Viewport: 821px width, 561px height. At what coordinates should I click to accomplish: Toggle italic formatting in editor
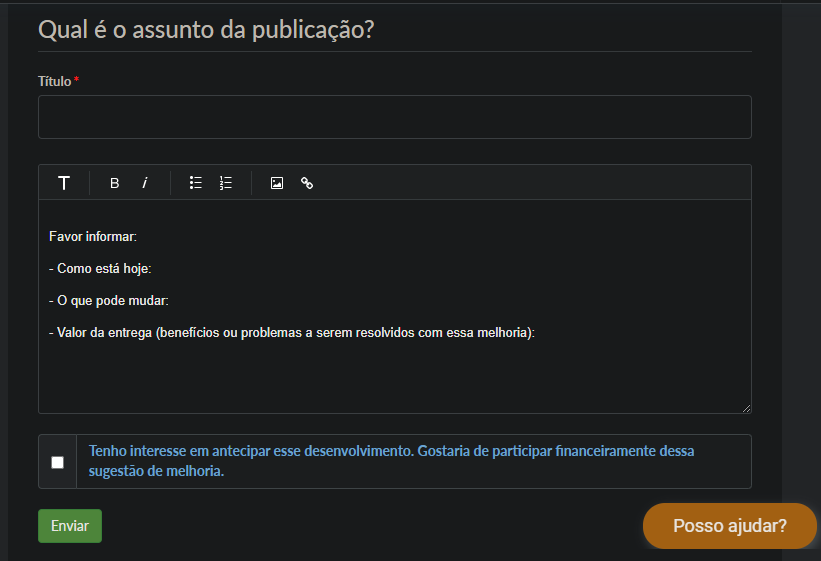click(145, 183)
